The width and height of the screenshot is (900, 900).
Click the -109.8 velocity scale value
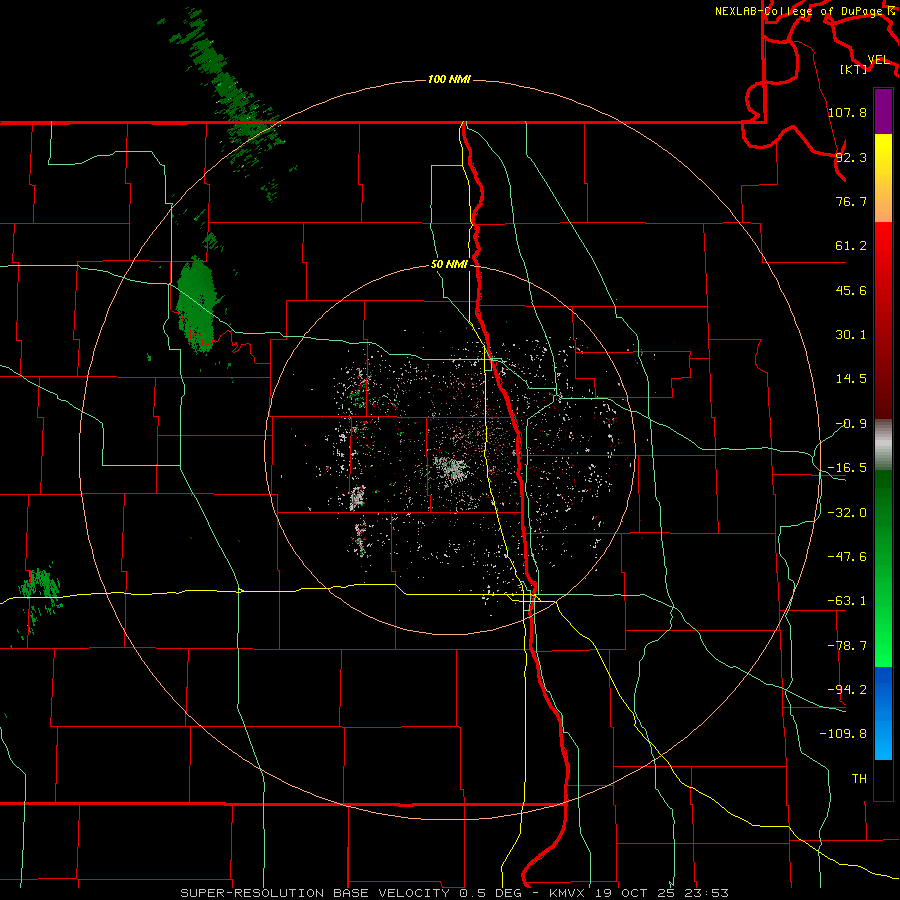pos(844,734)
